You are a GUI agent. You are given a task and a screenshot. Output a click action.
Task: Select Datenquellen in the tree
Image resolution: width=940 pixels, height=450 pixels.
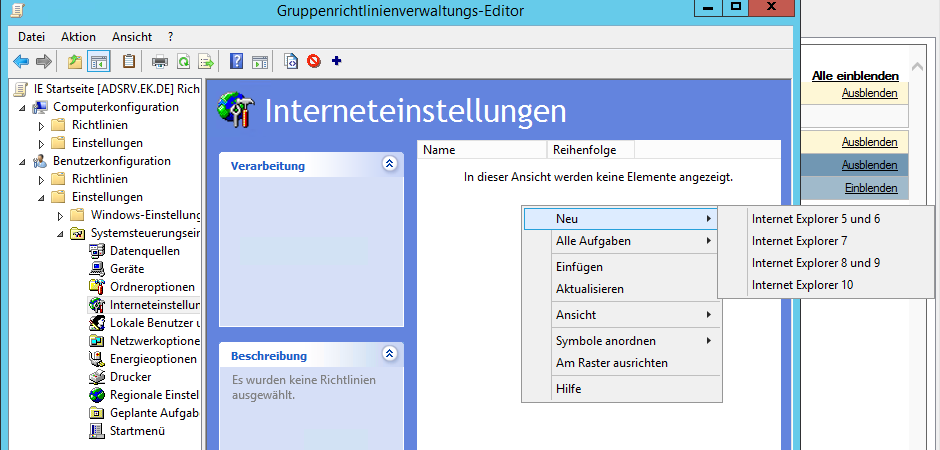coord(144,251)
